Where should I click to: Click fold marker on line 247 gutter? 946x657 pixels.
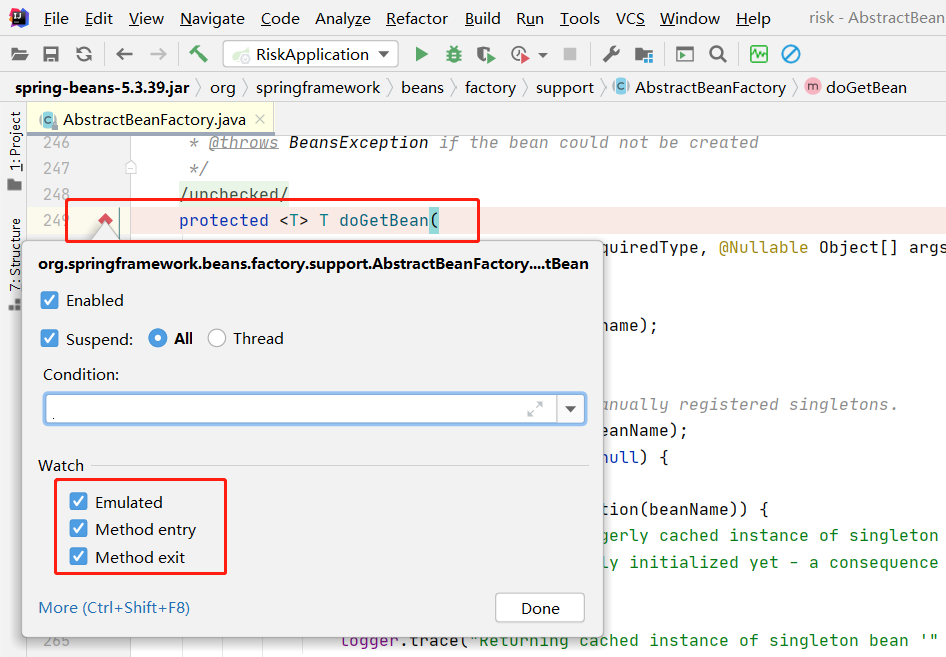pyautogui.click(x=131, y=168)
